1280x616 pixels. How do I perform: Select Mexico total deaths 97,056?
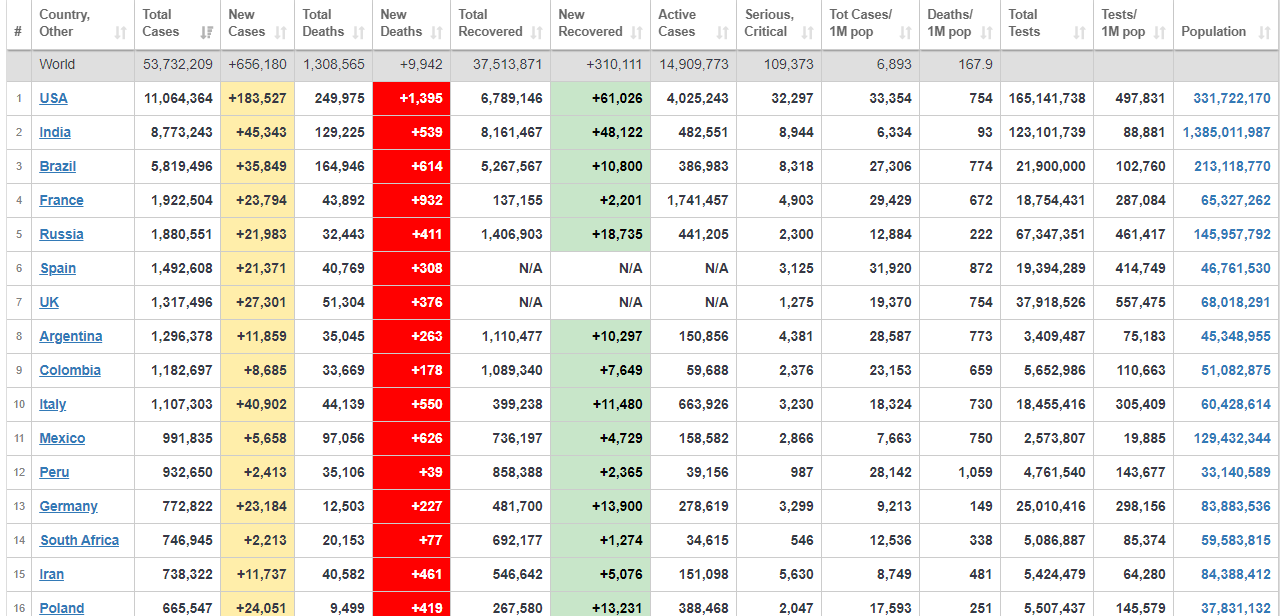coord(343,438)
